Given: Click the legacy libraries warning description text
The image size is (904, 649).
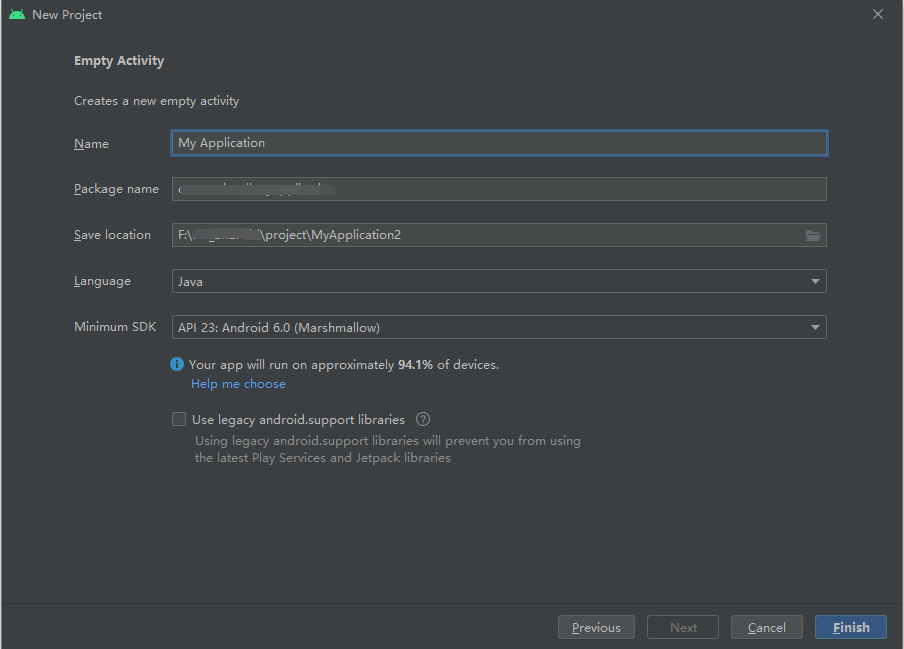Looking at the screenshot, I should pos(387,449).
